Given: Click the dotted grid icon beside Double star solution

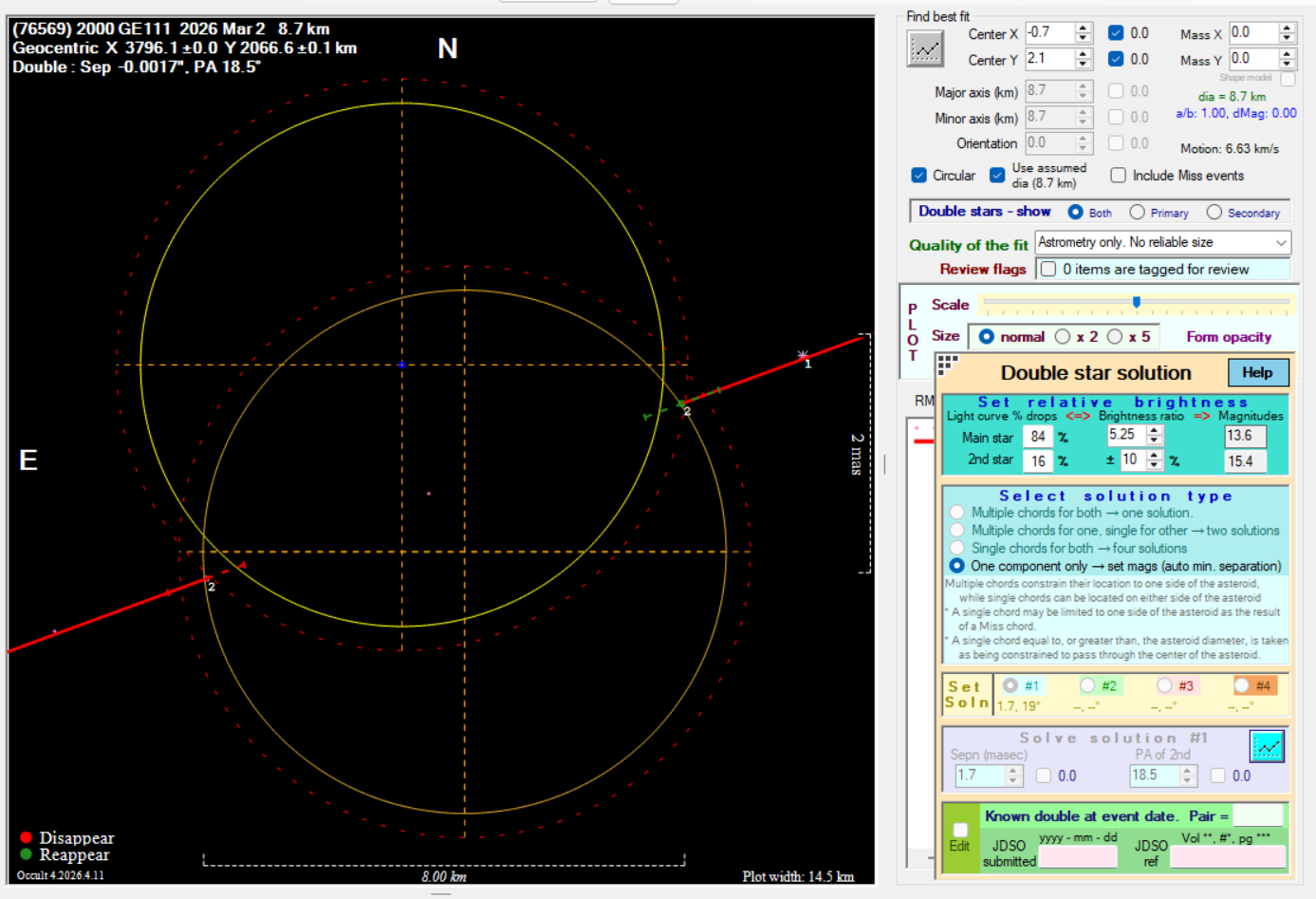Looking at the screenshot, I should tap(947, 365).
